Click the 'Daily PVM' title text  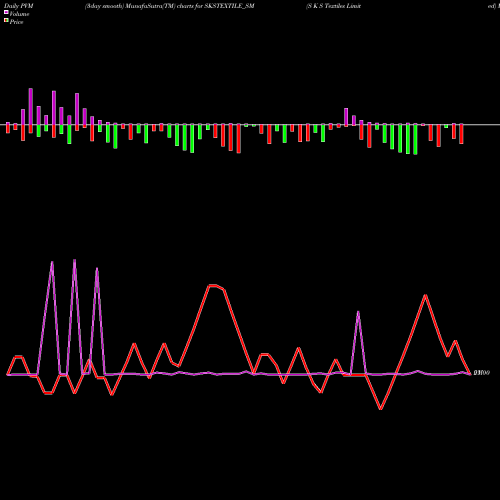click(19, 6)
